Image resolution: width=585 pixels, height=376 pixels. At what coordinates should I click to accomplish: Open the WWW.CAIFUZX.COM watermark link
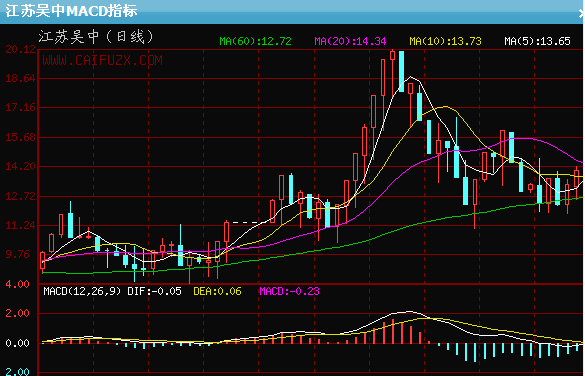click(x=102, y=60)
